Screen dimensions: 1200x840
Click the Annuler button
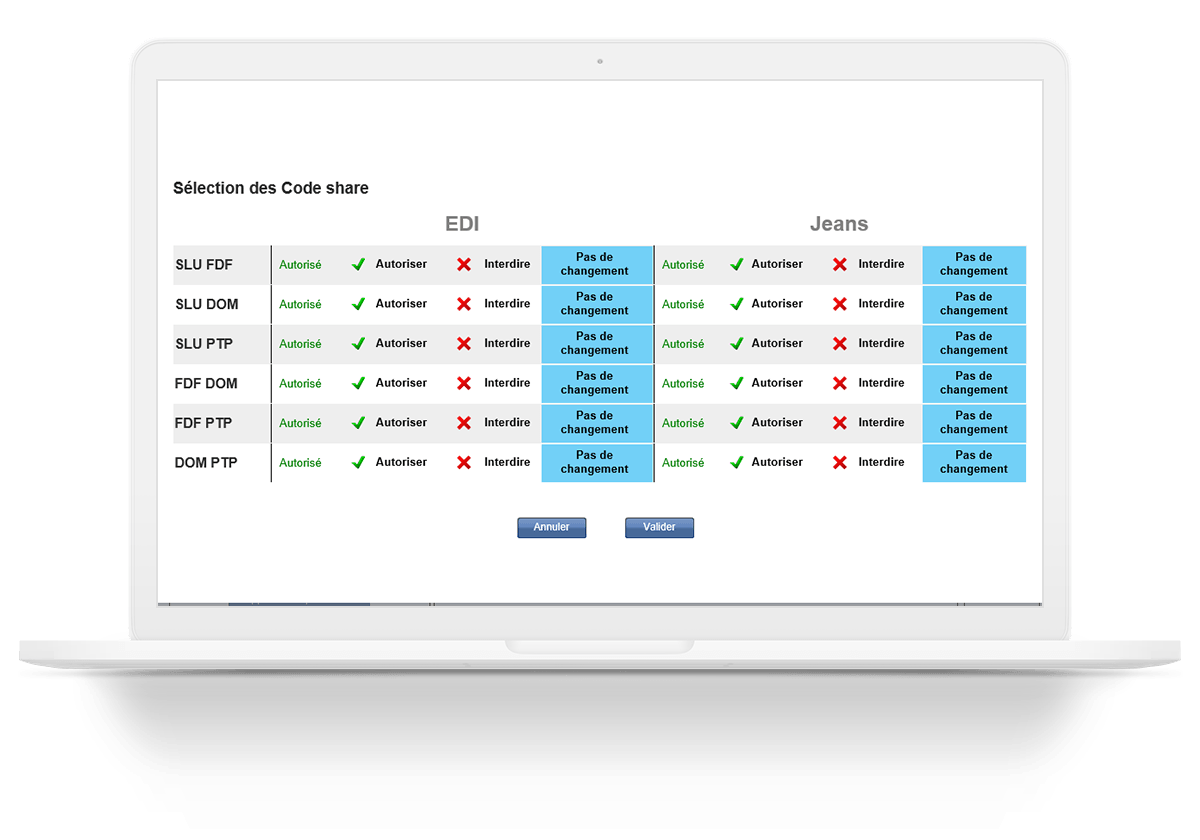coord(552,528)
